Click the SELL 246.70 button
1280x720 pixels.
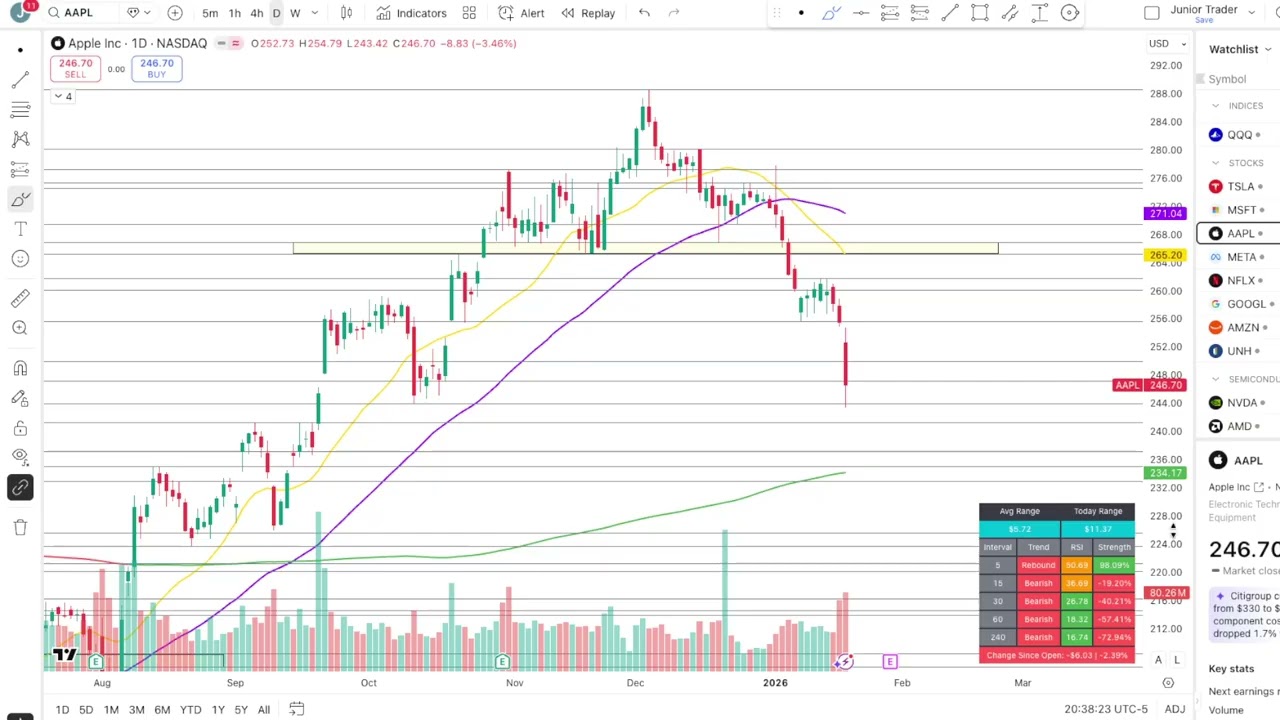point(75,68)
